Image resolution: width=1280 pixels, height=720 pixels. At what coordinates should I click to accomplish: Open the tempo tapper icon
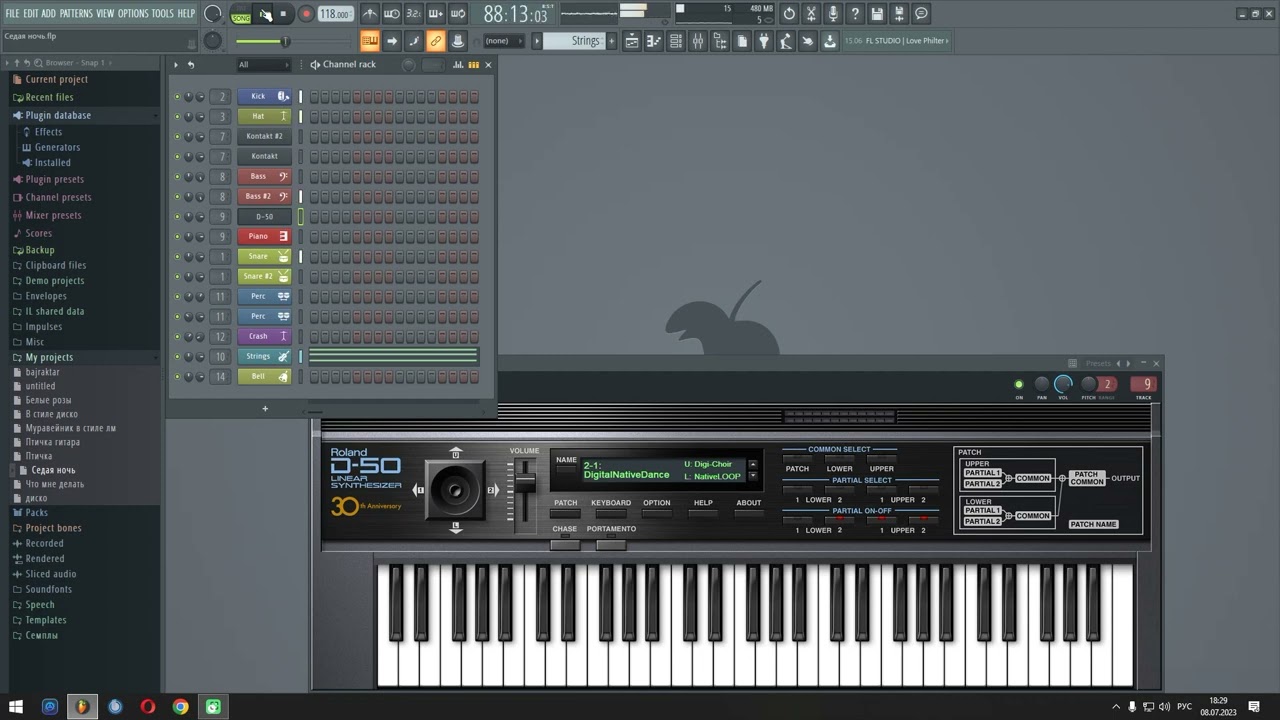(x=786, y=41)
